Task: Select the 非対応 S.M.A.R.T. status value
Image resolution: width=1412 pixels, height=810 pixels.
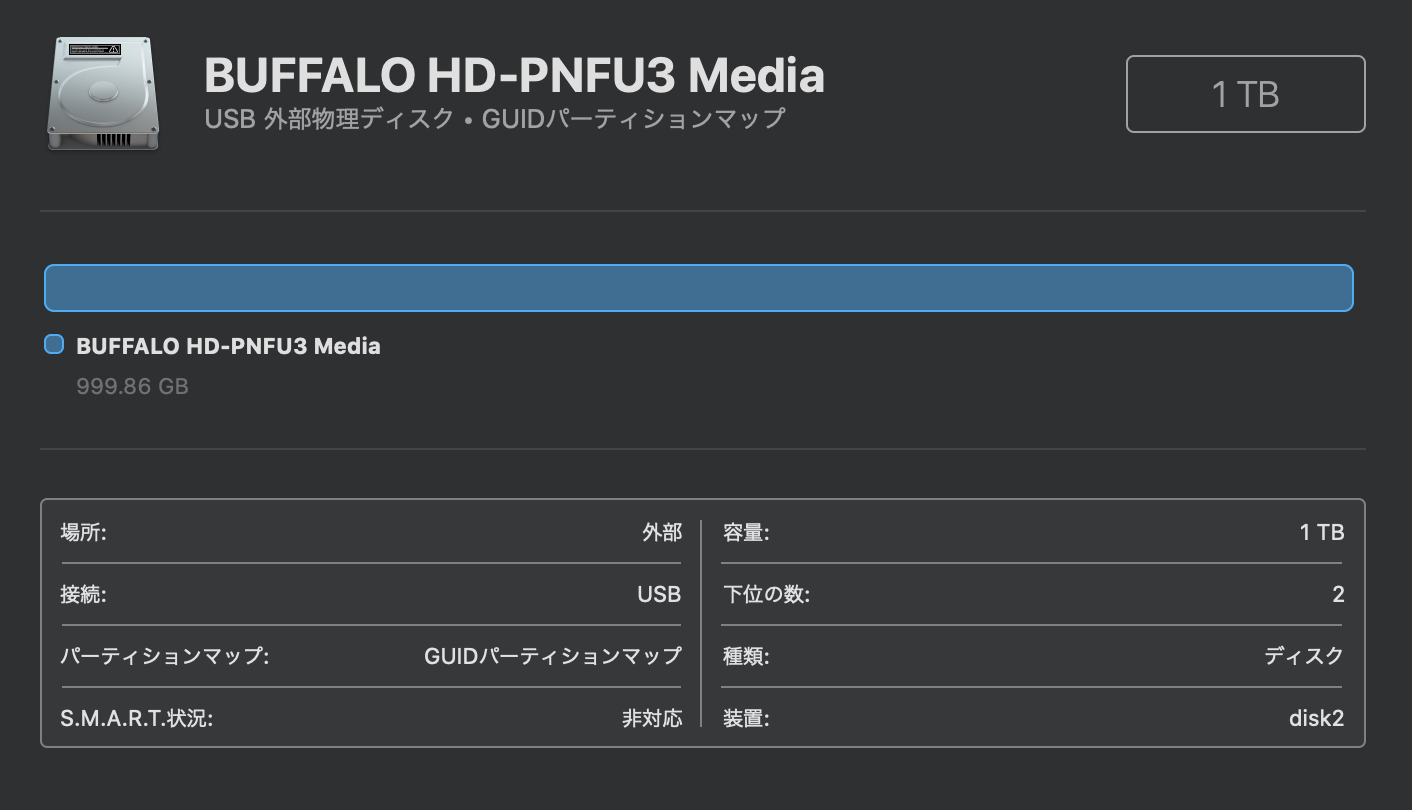Action: click(x=651, y=718)
